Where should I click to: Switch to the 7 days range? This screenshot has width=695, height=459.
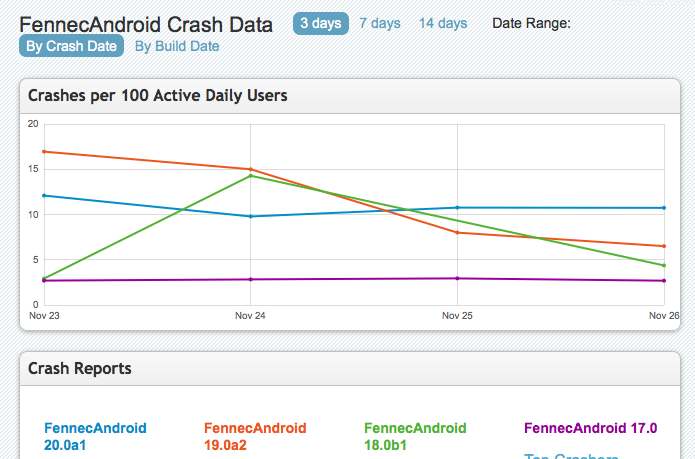[379, 23]
